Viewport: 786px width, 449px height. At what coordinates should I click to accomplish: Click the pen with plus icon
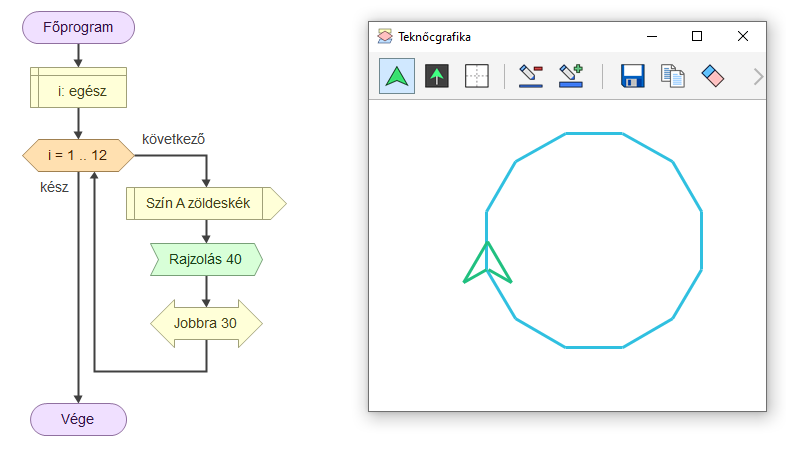(x=571, y=76)
